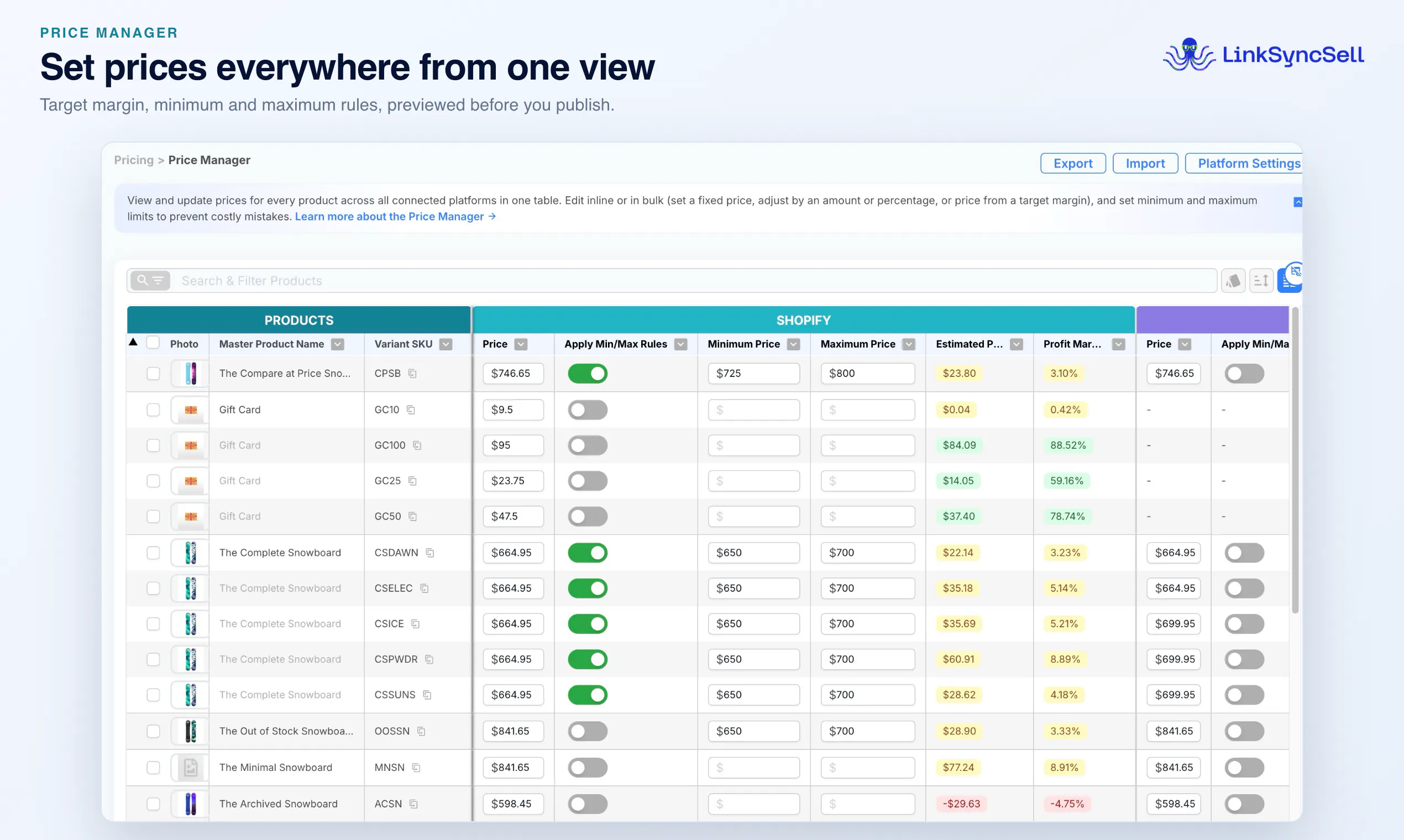This screenshot has height=840, width=1404.
Task: Select the checkbox for CPSB row
Action: (x=154, y=374)
